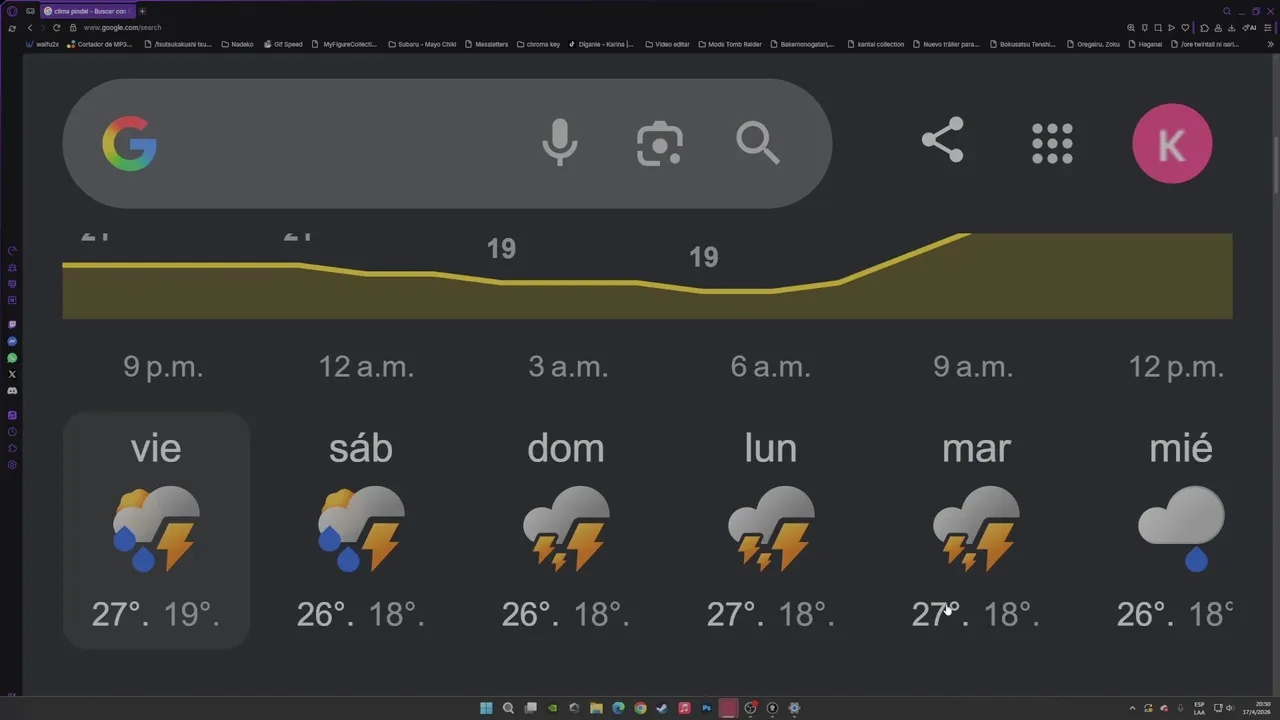Open the Google apps grid
This screenshot has height=720, width=1280.
pos(1052,143)
